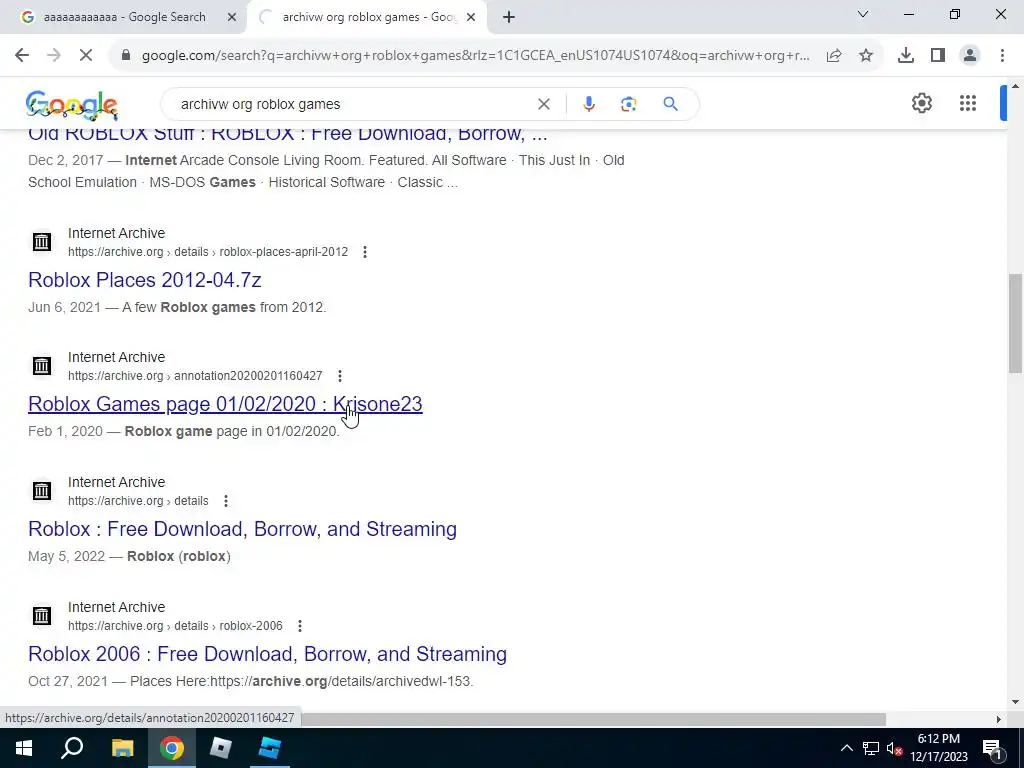Click the magnifier search button

coord(670,104)
